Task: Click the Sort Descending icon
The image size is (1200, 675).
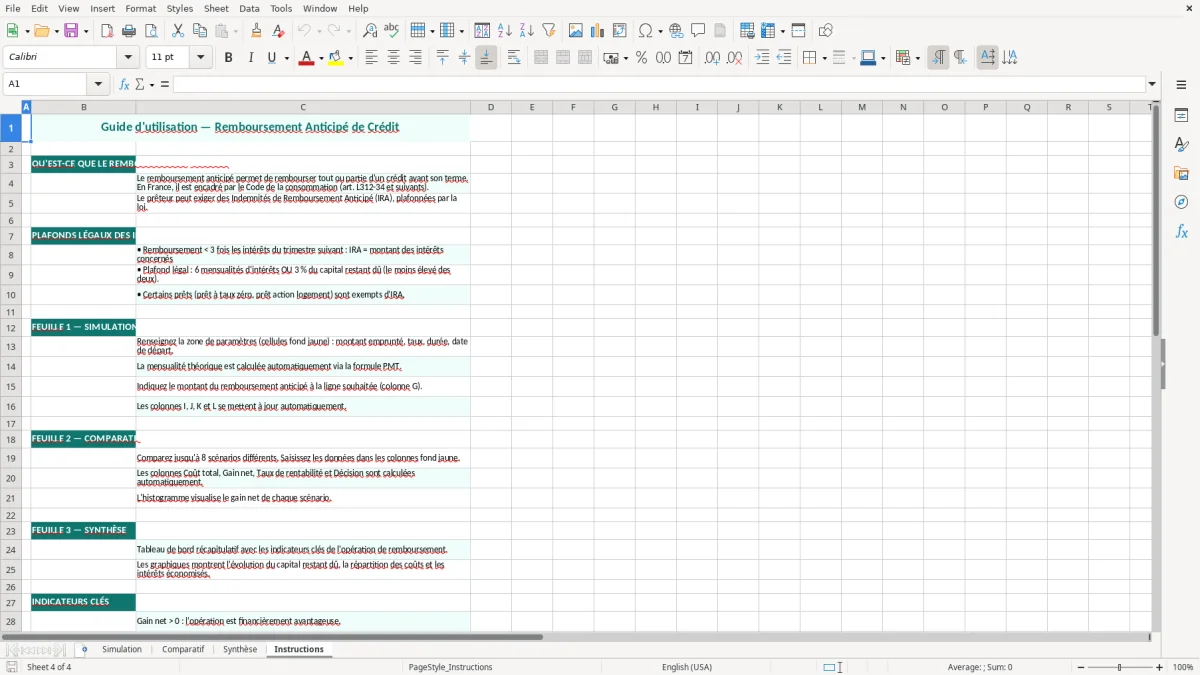Action: (x=527, y=31)
